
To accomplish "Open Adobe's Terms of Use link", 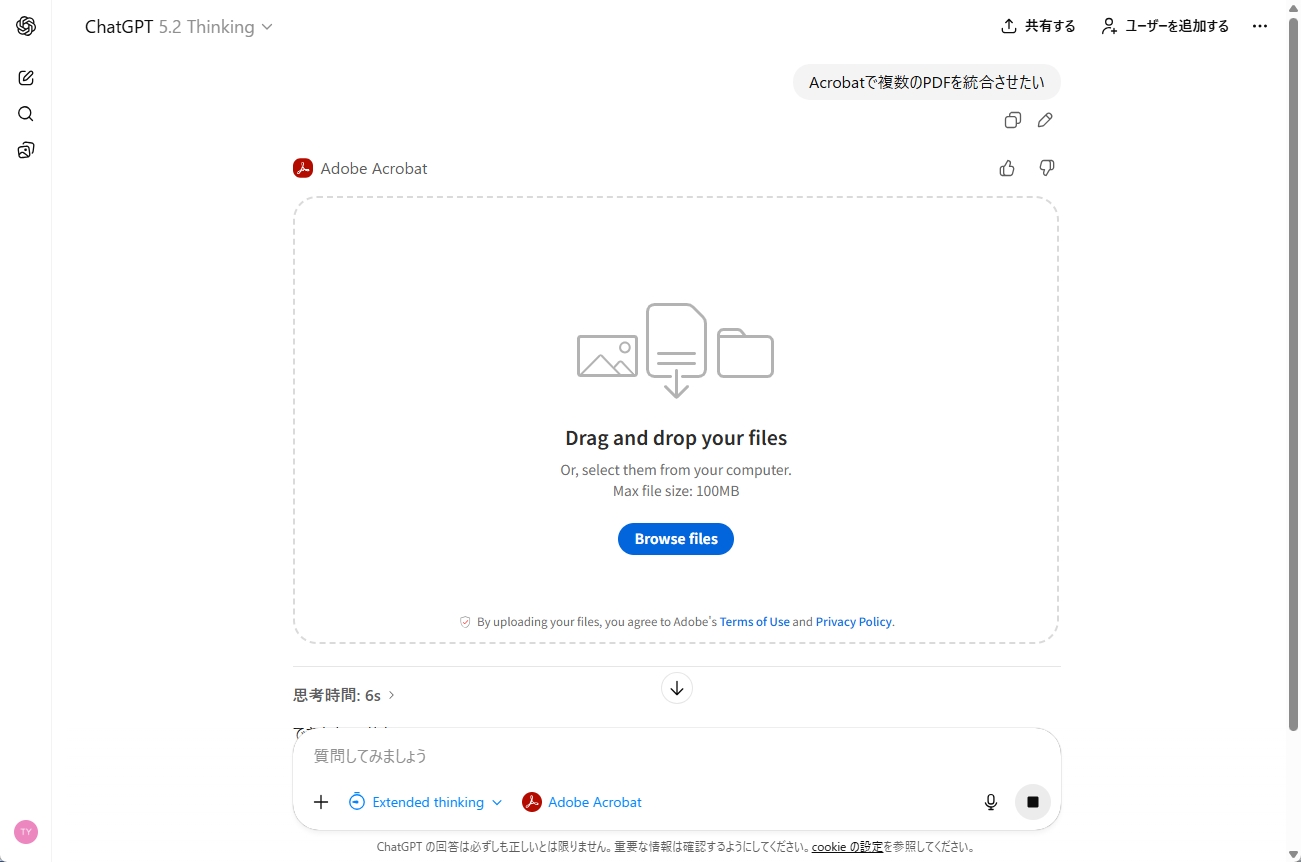I will (x=754, y=622).
